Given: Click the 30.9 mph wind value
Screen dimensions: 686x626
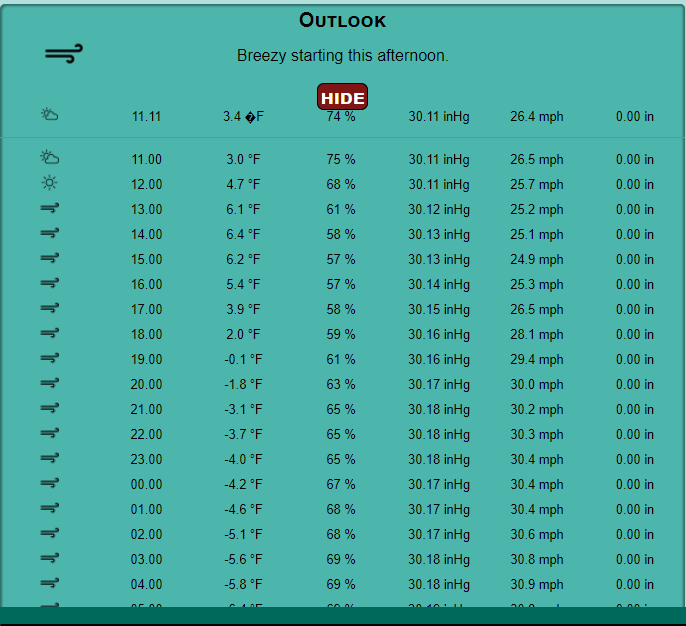Looking at the screenshot, I should [537, 584].
